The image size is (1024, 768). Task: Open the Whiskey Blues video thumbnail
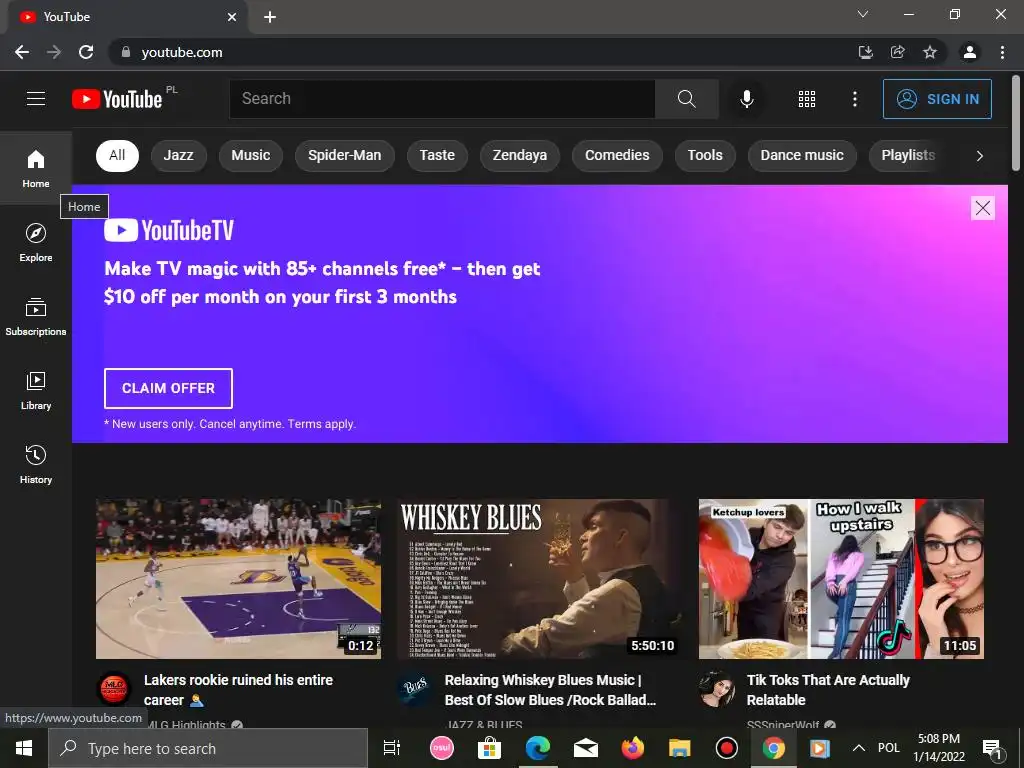point(540,579)
